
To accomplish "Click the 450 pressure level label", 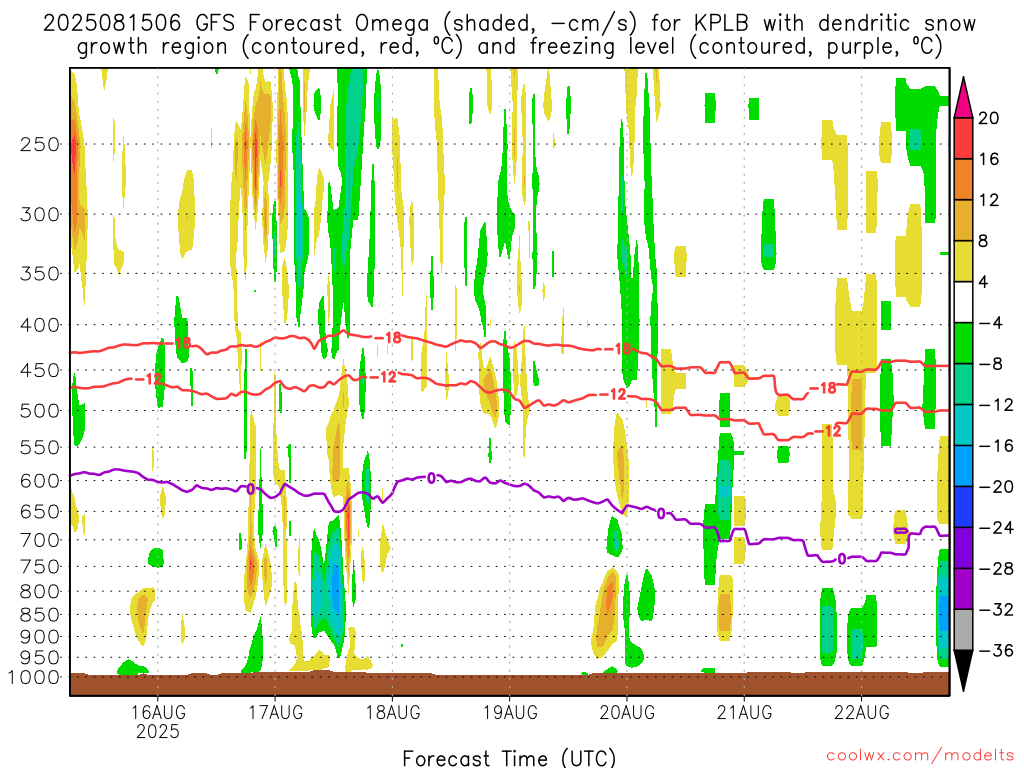I will tap(40, 370).
